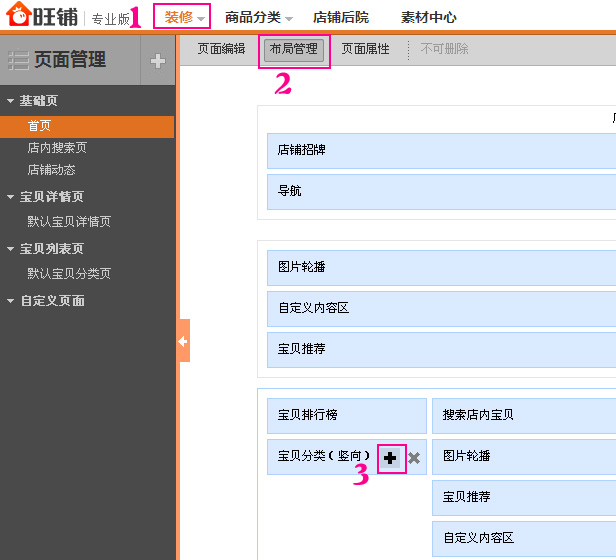Collapse the 基础页 tree section
Screen dimensions: 616x560
click(10, 101)
